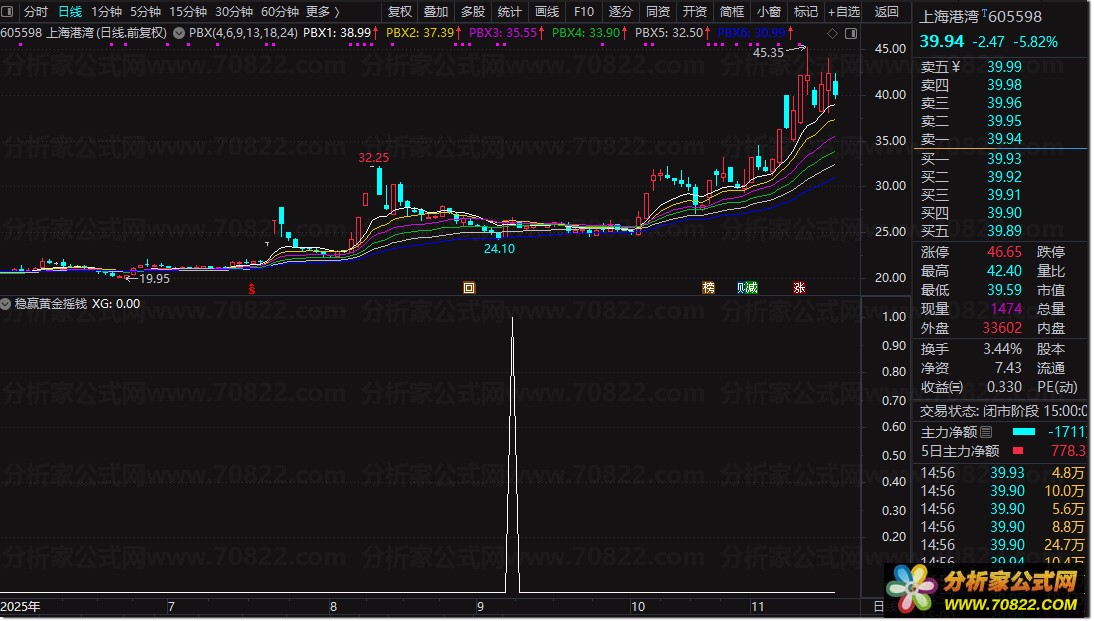Click the 45.35 high price label
The image size is (1094, 621).
768,52
